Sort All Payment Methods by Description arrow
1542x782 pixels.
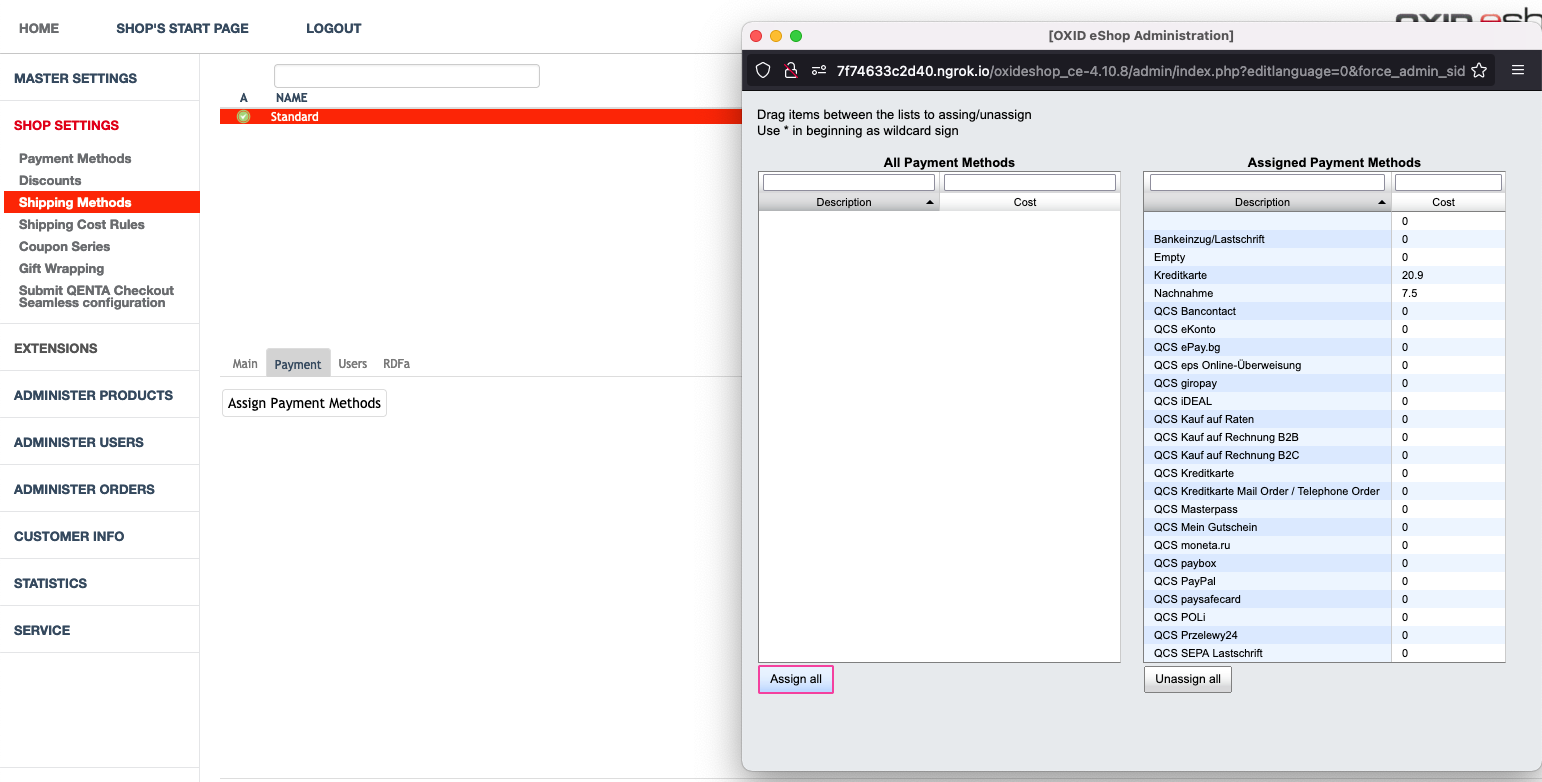pyautogui.click(x=930, y=202)
